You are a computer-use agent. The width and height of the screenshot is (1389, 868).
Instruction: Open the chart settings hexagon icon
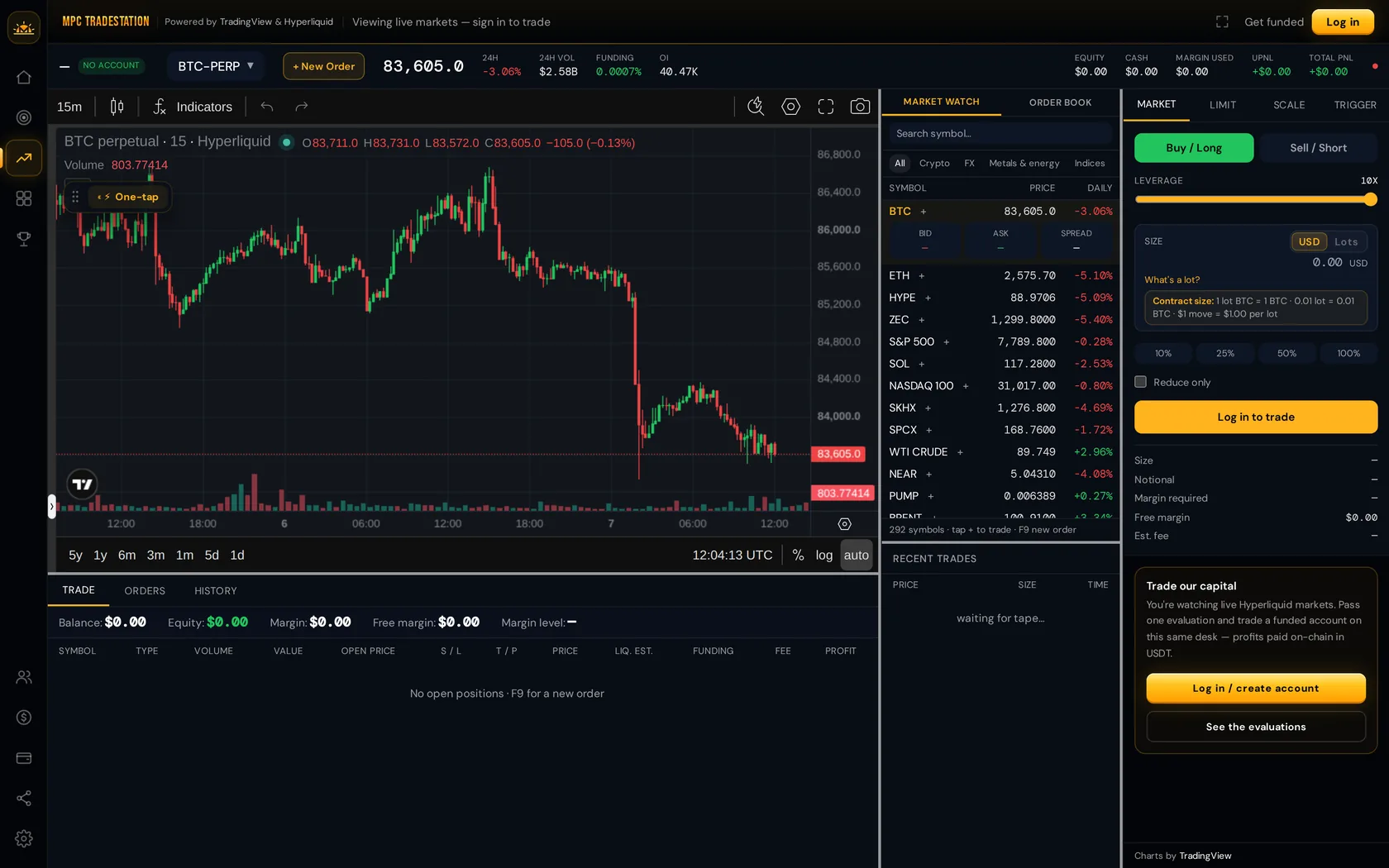click(x=791, y=107)
